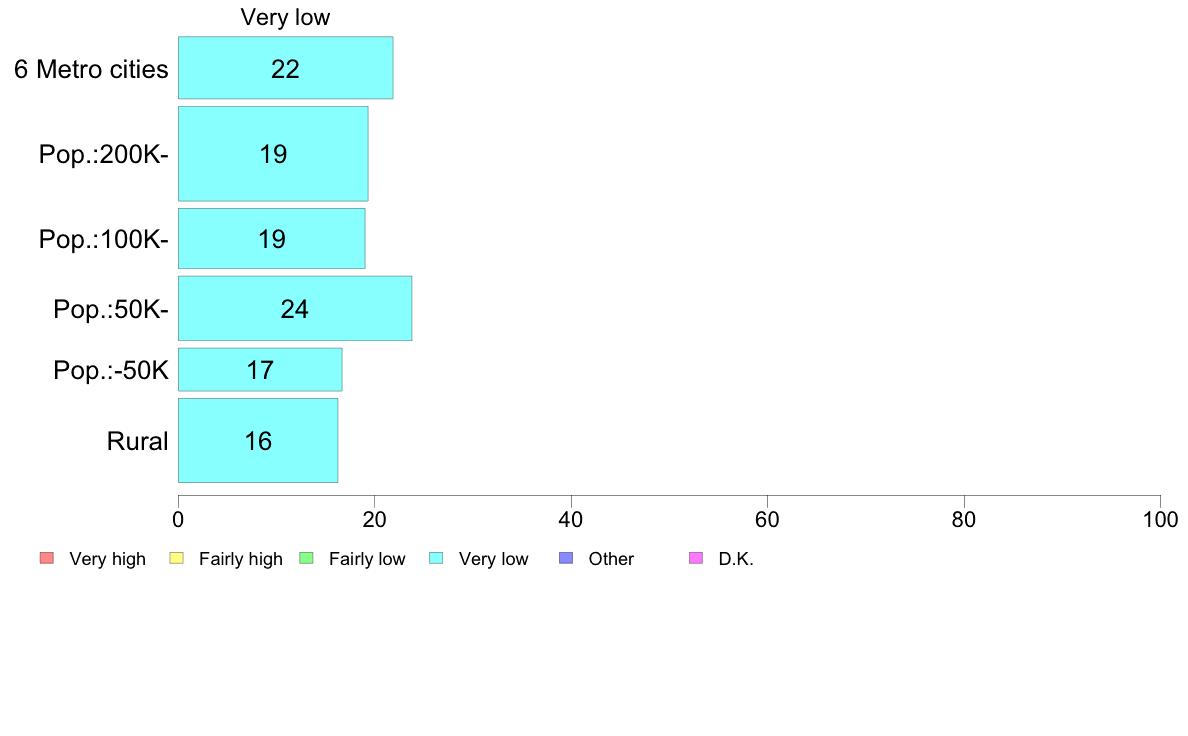Click the D.K. magenta legend swatch

696,559
